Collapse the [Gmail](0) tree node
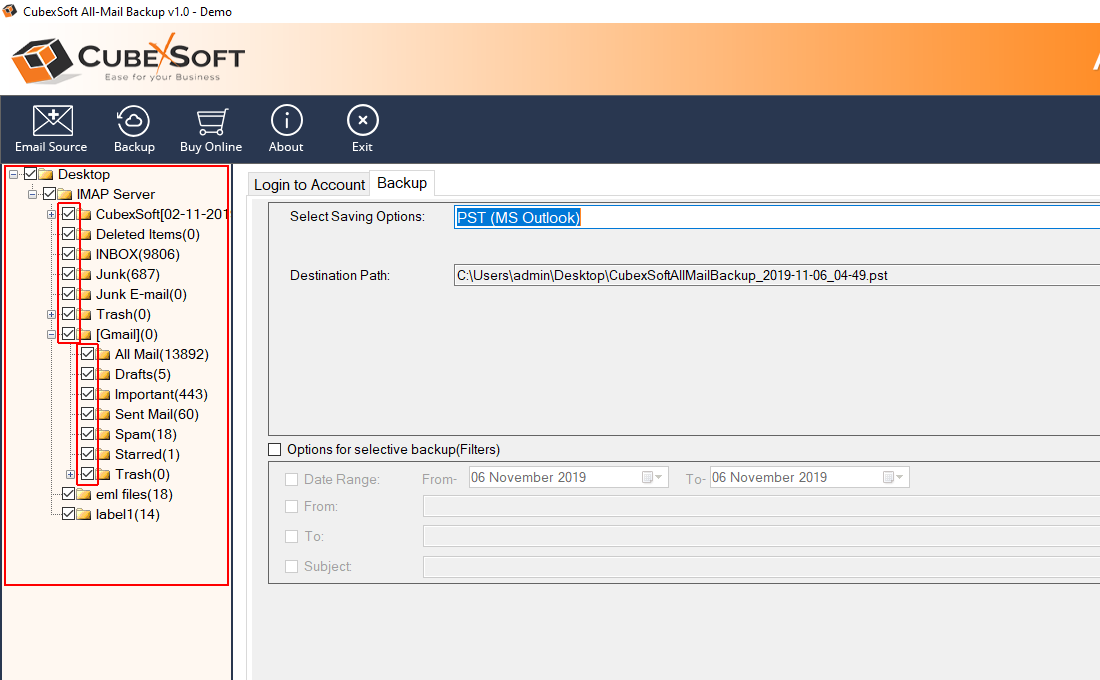 point(51,334)
